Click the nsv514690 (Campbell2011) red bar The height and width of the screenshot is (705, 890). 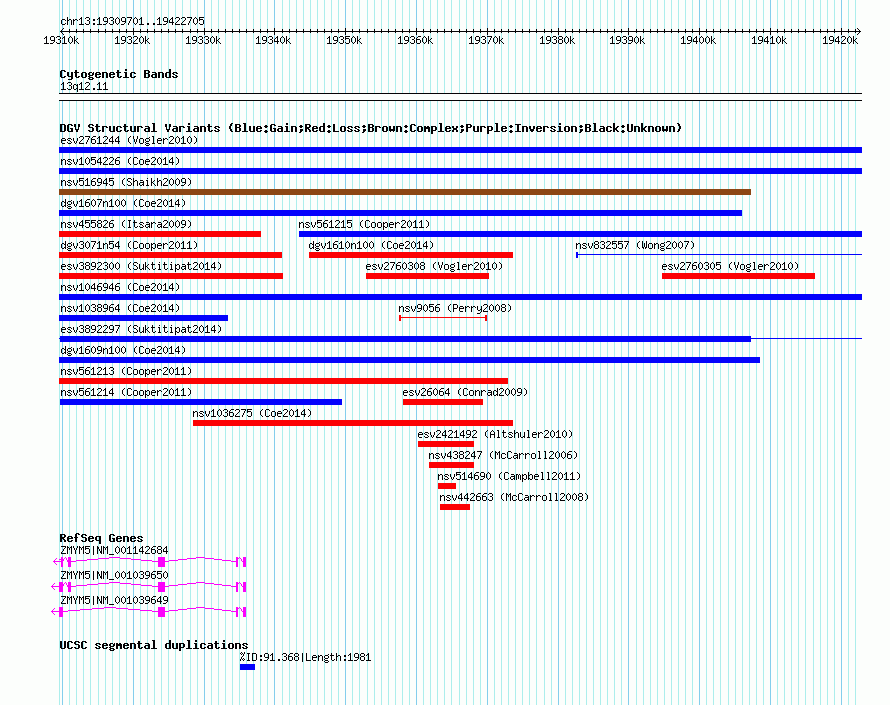pyautogui.click(x=447, y=486)
